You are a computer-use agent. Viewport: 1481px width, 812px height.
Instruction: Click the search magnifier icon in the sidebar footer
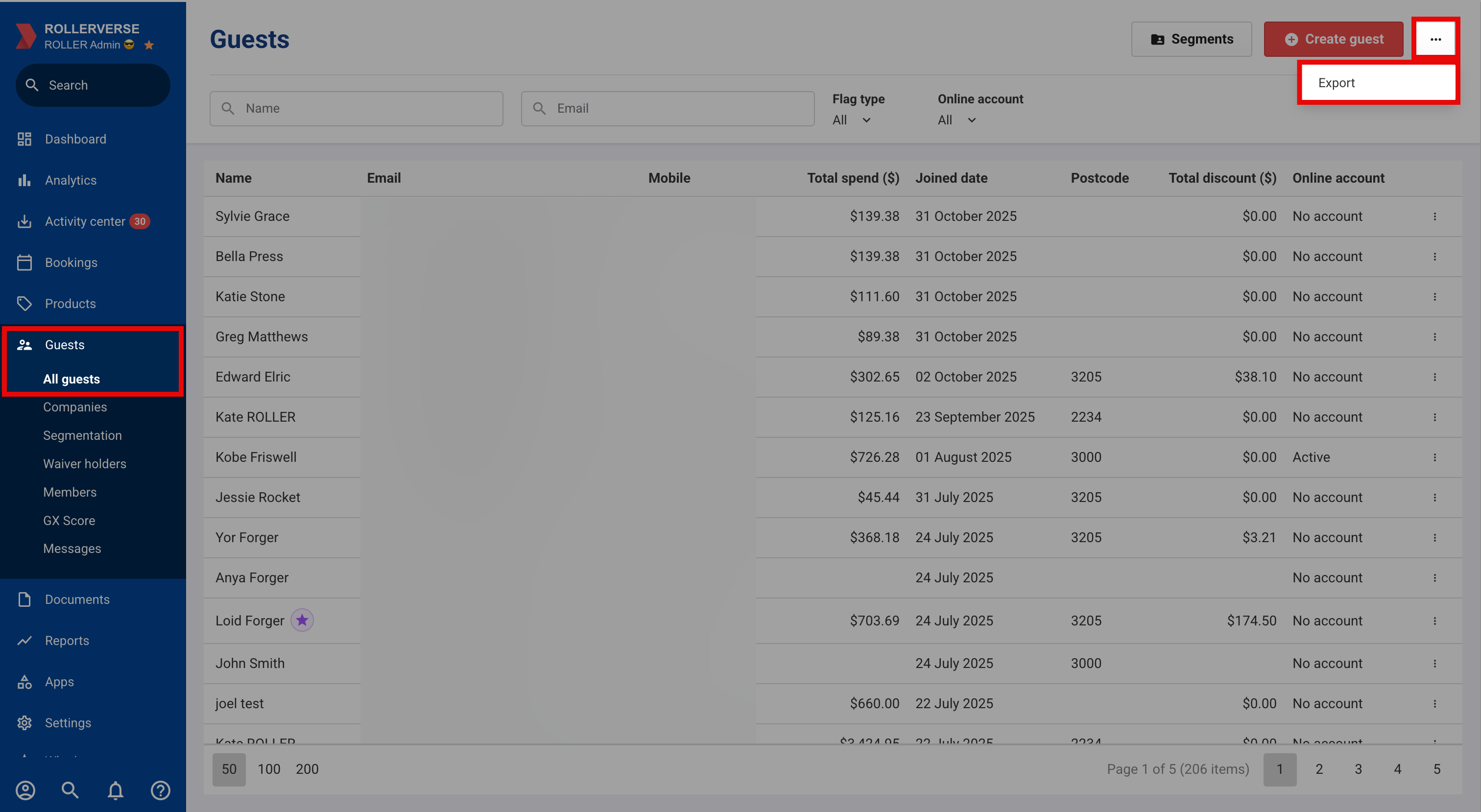(70, 790)
